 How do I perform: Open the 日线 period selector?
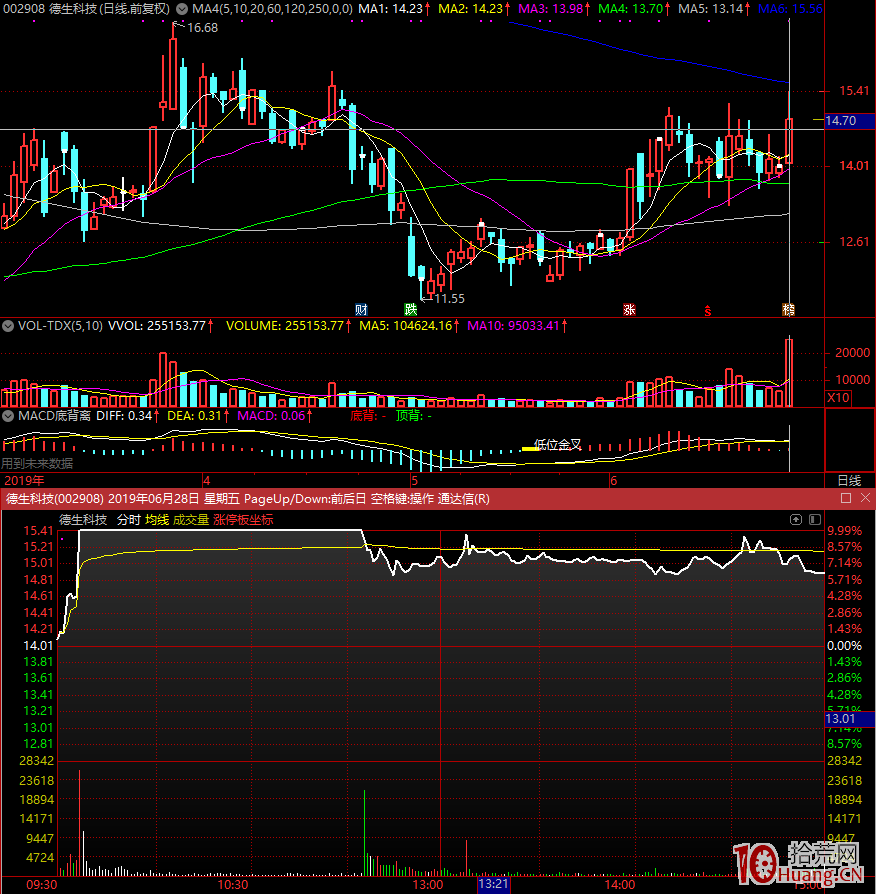coord(848,480)
